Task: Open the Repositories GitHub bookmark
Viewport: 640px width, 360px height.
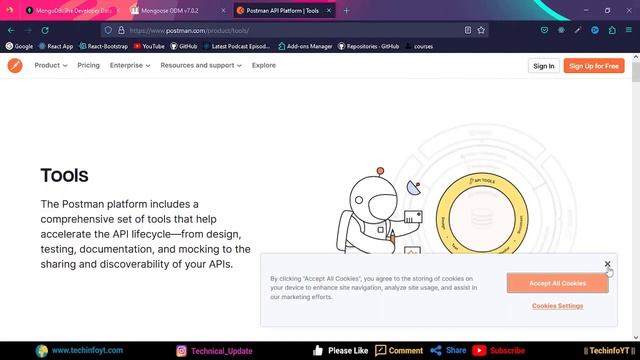Action: 368,46
